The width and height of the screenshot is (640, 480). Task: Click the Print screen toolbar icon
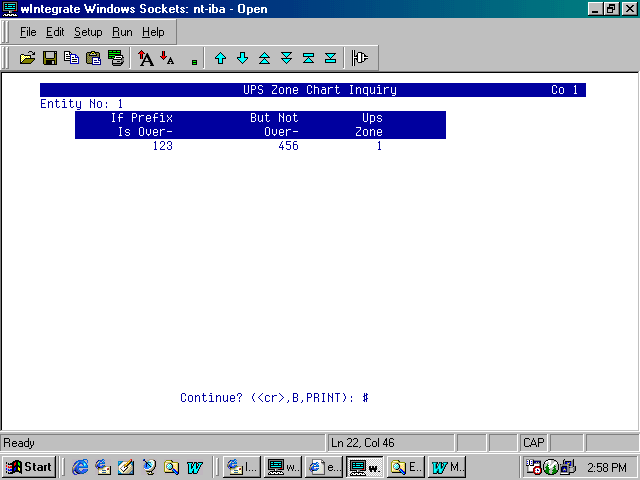point(116,58)
